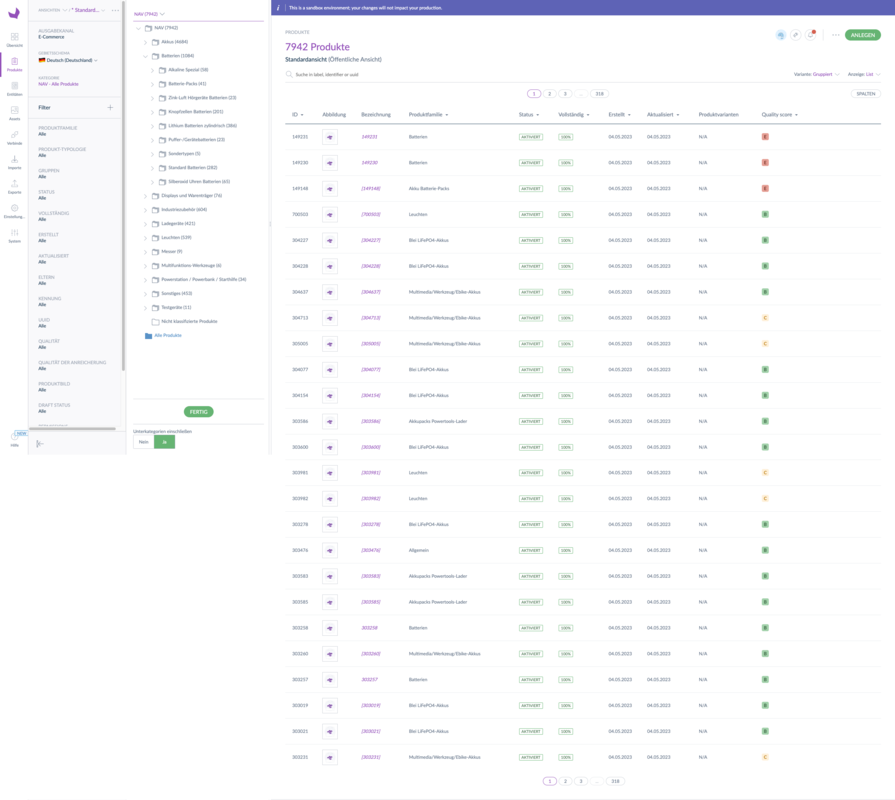Select Ja for Unterkategorien einschließen

click(164, 442)
